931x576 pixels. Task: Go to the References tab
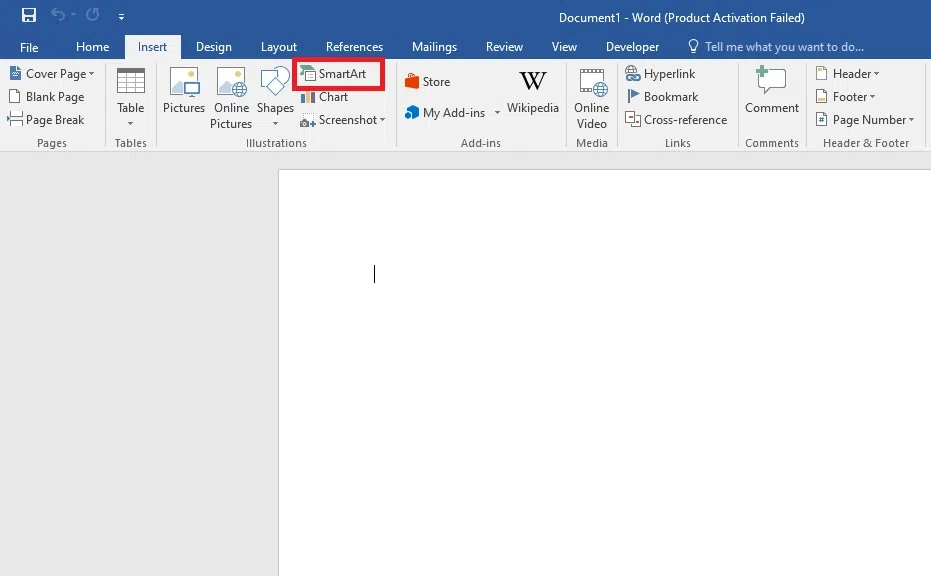[x=354, y=47]
